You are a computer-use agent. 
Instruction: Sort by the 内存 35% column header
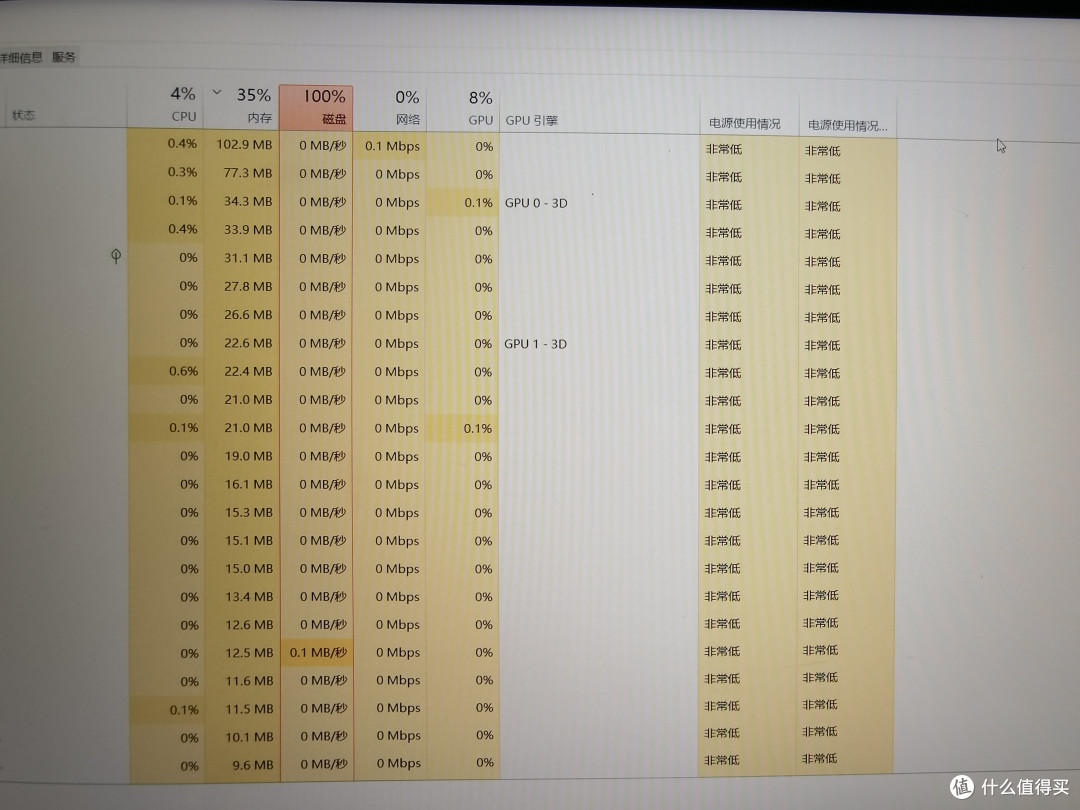click(241, 105)
